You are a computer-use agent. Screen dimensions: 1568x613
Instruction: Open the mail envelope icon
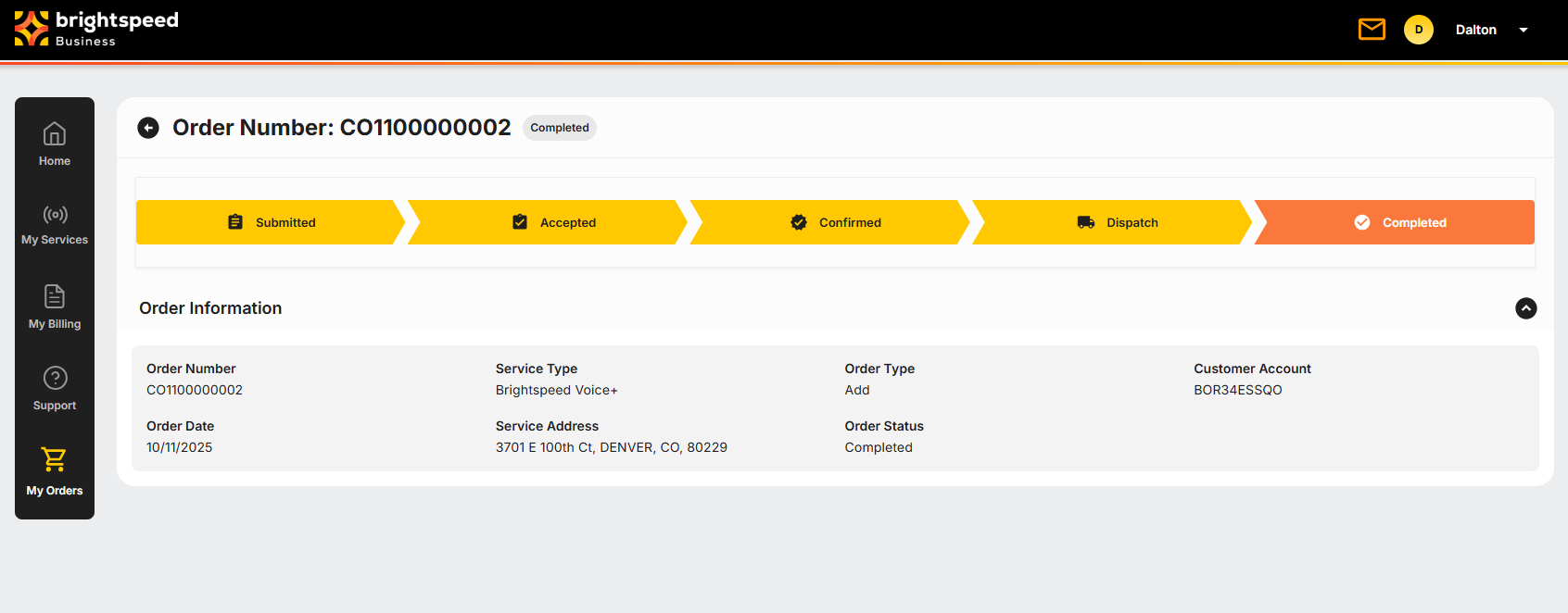coord(1372,30)
